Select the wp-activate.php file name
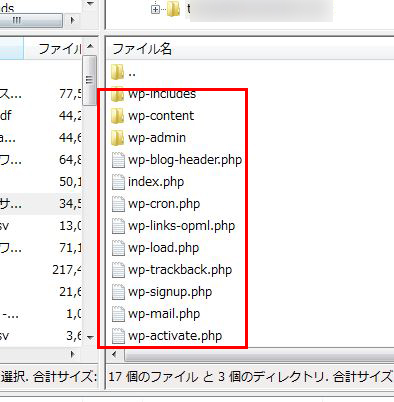Image resolution: width=394 pixels, height=402 pixels. click(x=175, y=336)
